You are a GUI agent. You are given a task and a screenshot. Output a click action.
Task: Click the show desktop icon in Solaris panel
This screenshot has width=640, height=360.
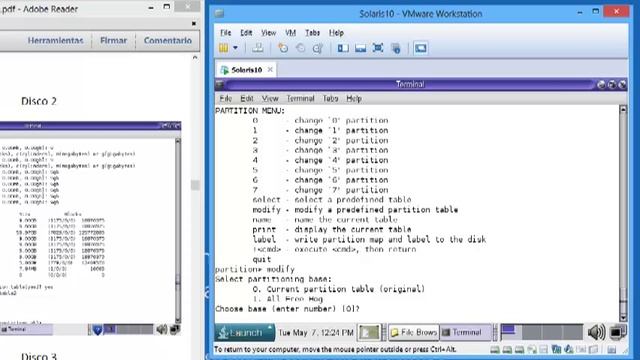click(369, 333)
